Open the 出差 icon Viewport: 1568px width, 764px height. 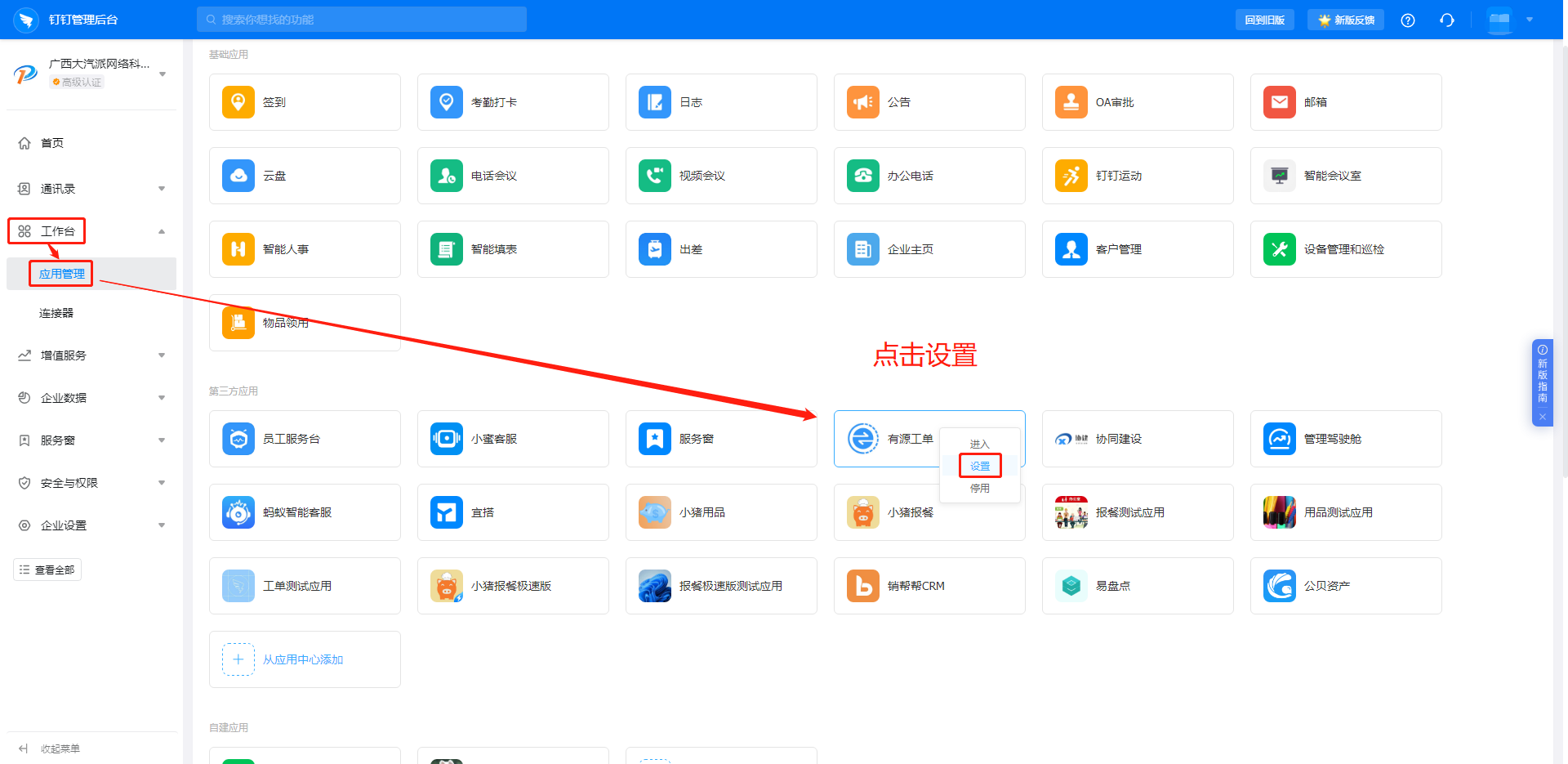655,249
